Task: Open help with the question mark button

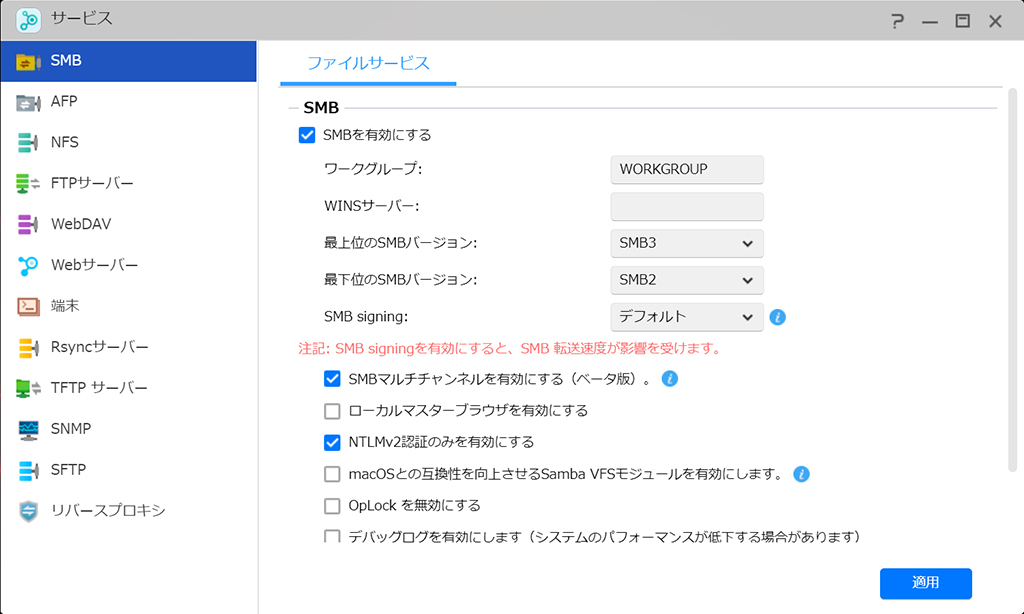Action: pos(897,22)
